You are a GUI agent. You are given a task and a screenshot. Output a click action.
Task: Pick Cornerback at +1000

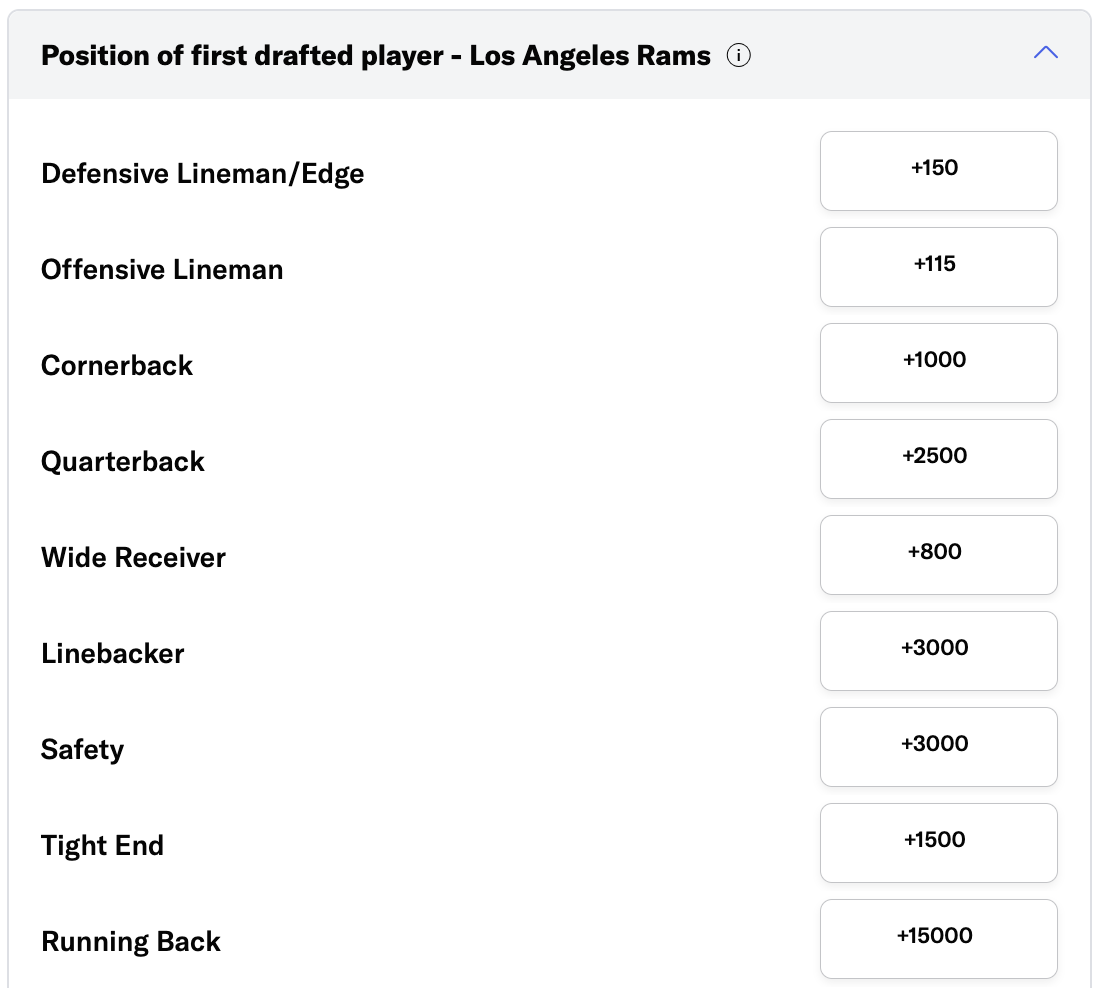pyautogui.click(x=938, y=362)
